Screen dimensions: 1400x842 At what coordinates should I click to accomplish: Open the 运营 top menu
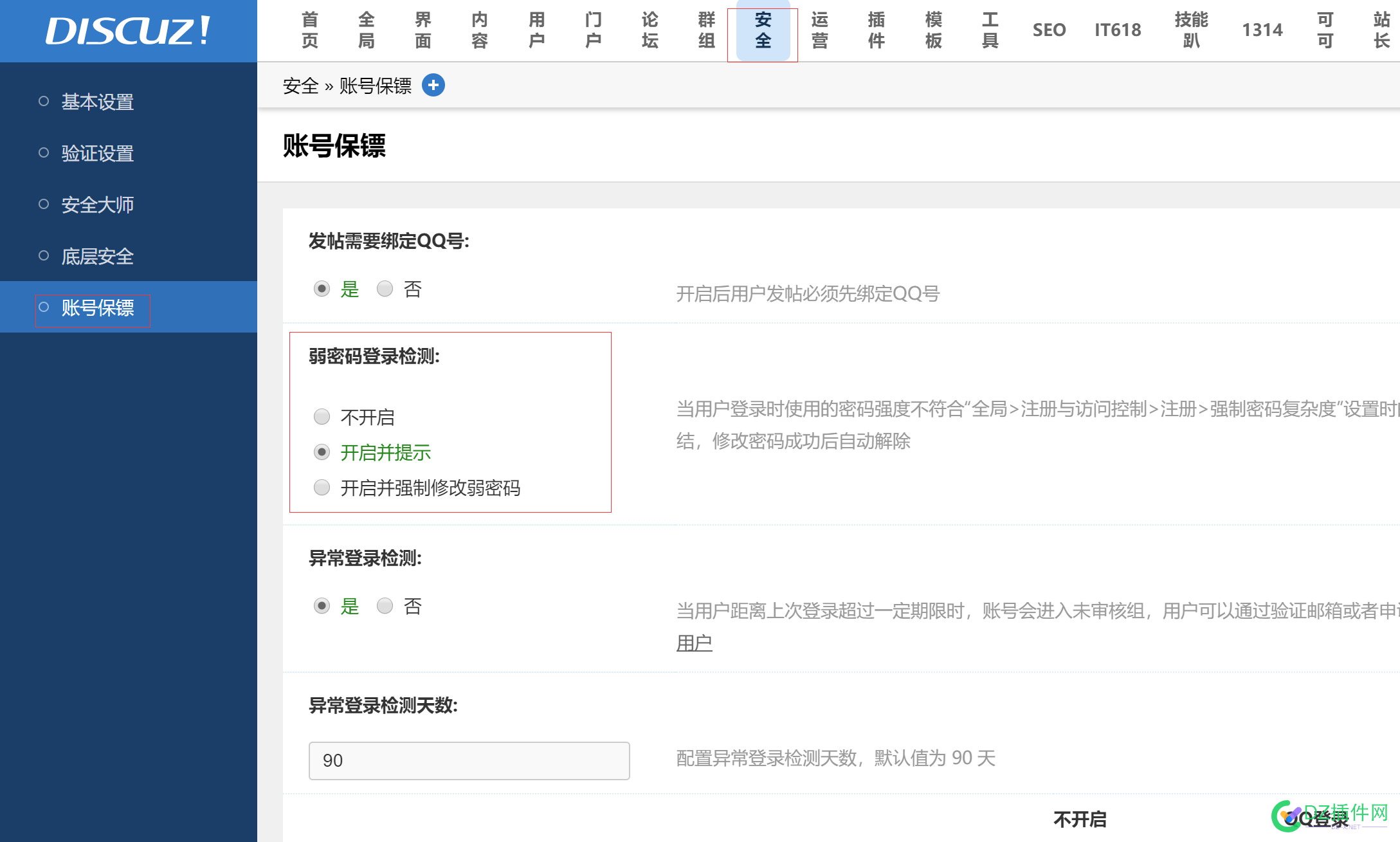click(819, 30)
